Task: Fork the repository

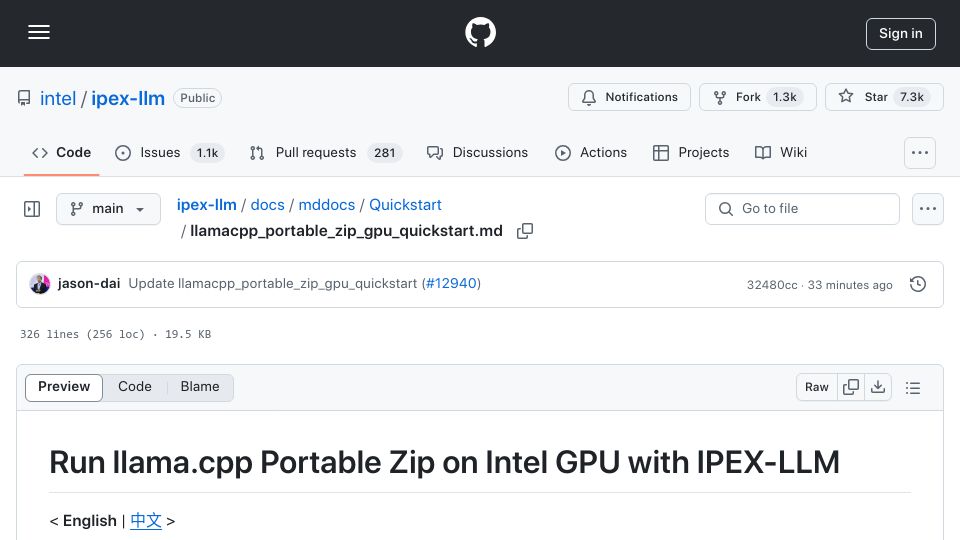Action: pos(758,97)
